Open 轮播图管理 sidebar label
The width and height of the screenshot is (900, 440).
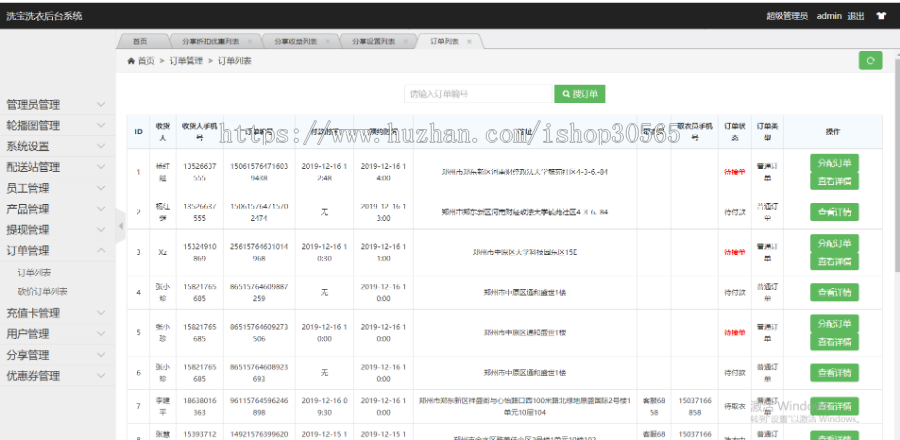tap(33, 125)
